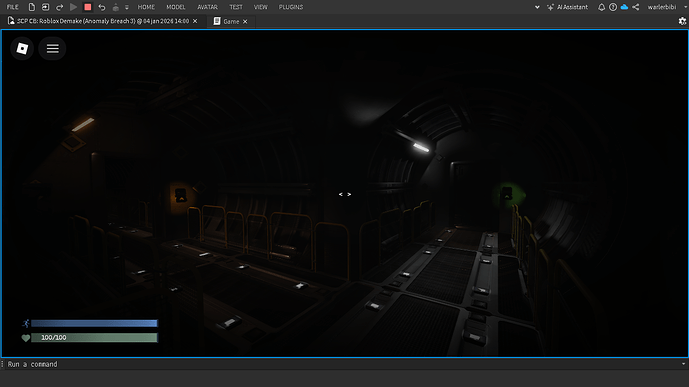The height and width of the screenshot is (387, 689).
Task: Switch to the TEST ribbon tab
Action: [236, 7]
